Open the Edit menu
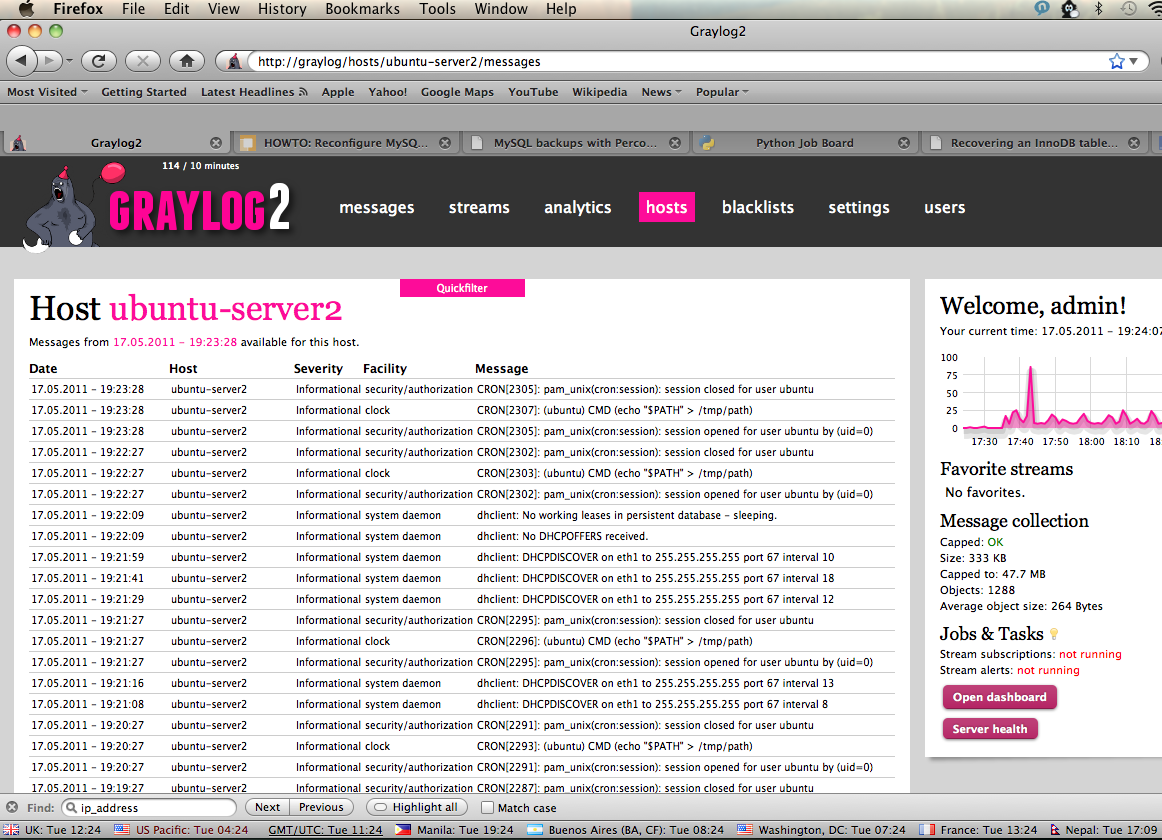Image resolution: width=1162 pixels, height=840 pixels. pos(176,9)
